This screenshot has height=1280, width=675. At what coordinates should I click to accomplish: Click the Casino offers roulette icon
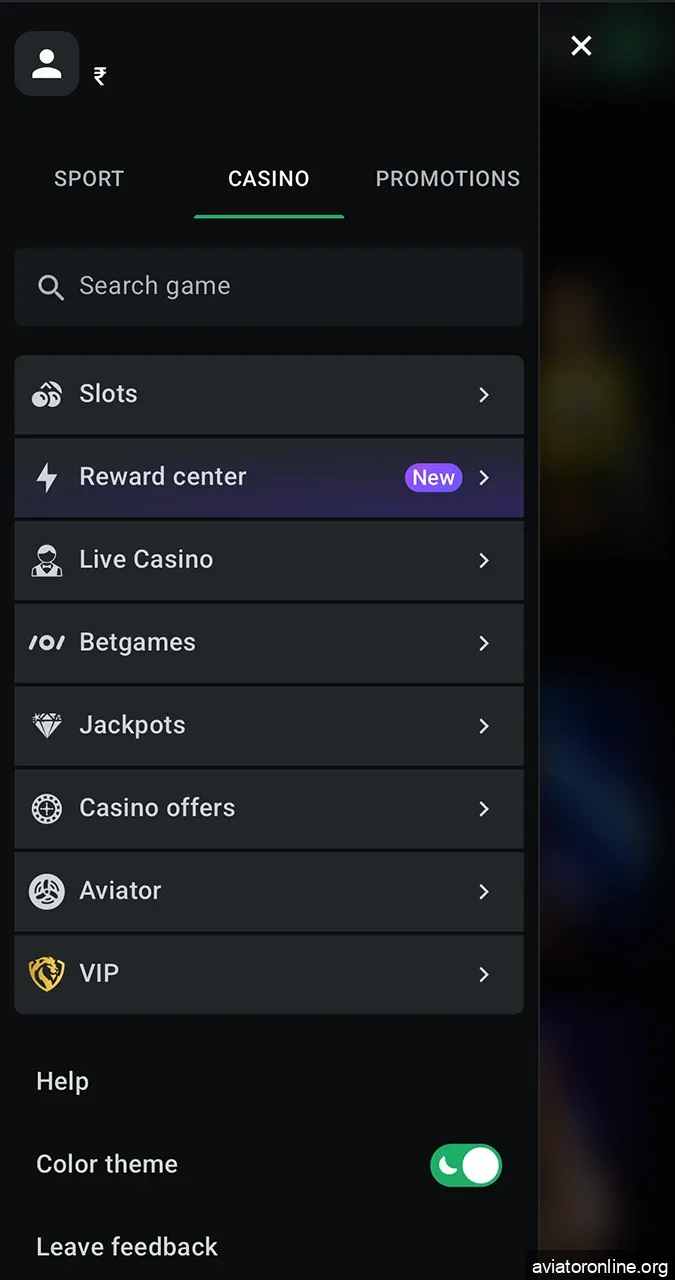(47, 809)
